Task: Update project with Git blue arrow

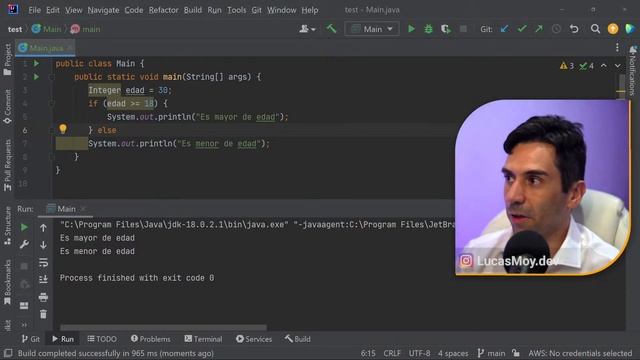Action: click(504, 29)
